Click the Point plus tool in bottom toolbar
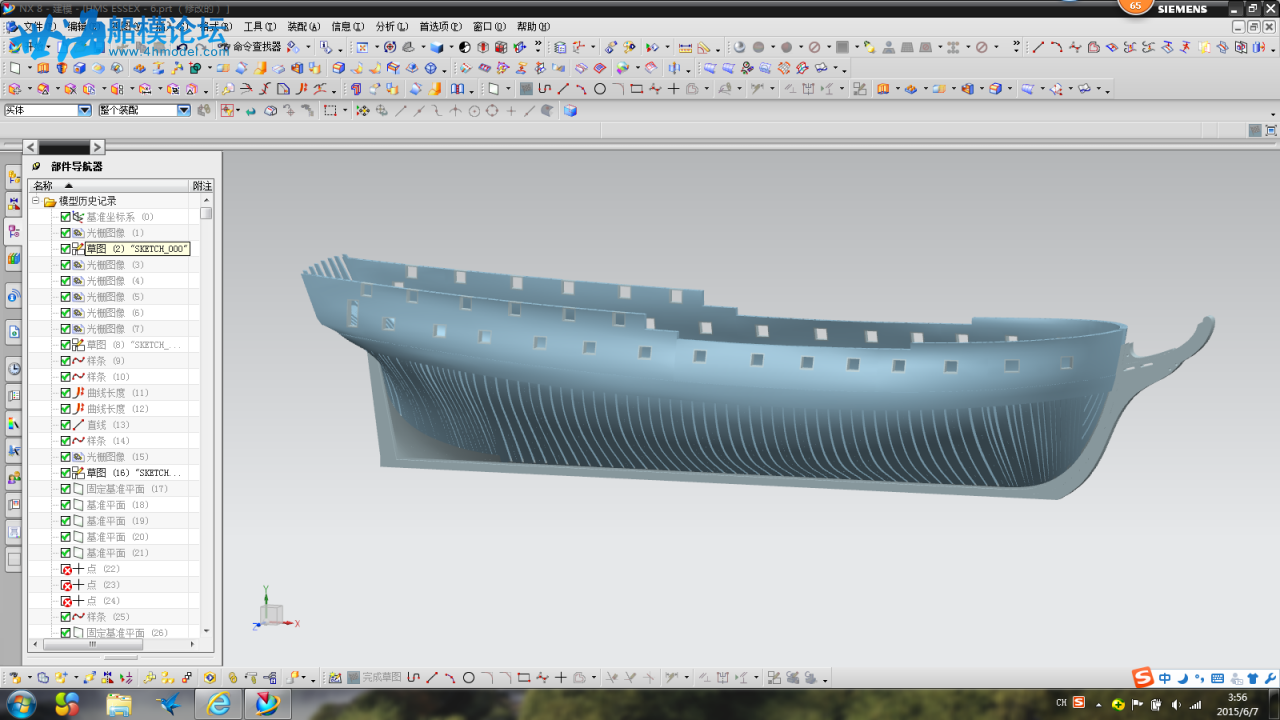This screenshot has height=720, width=1280. click(561, 678)
